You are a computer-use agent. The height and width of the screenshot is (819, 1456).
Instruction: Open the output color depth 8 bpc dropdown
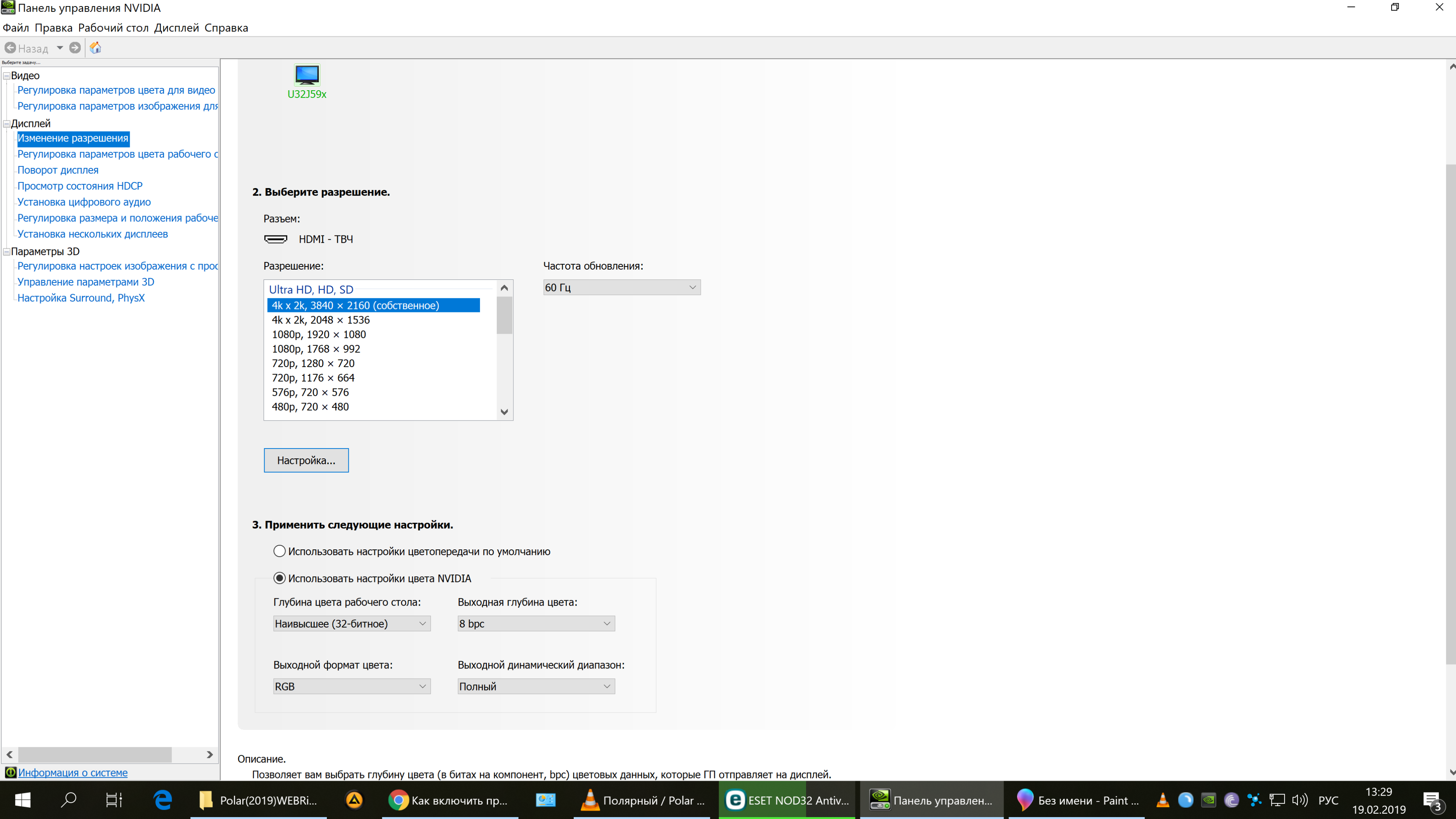click(x=536, y=623)
